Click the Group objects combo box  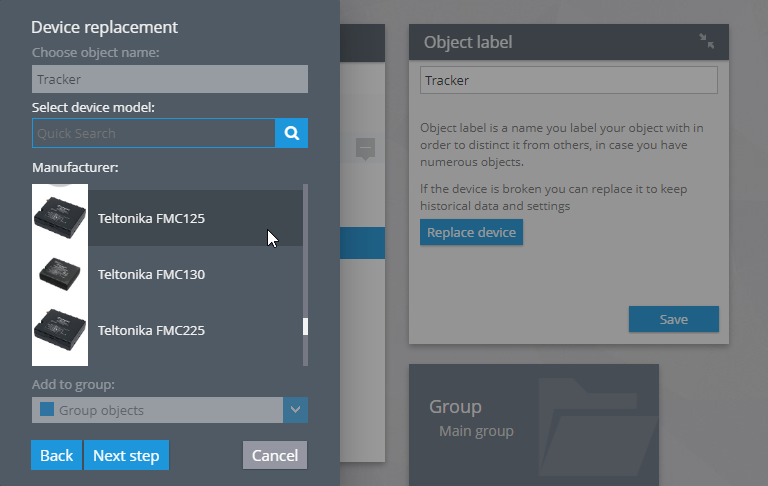pyautogui.click(x=169, y=410)
